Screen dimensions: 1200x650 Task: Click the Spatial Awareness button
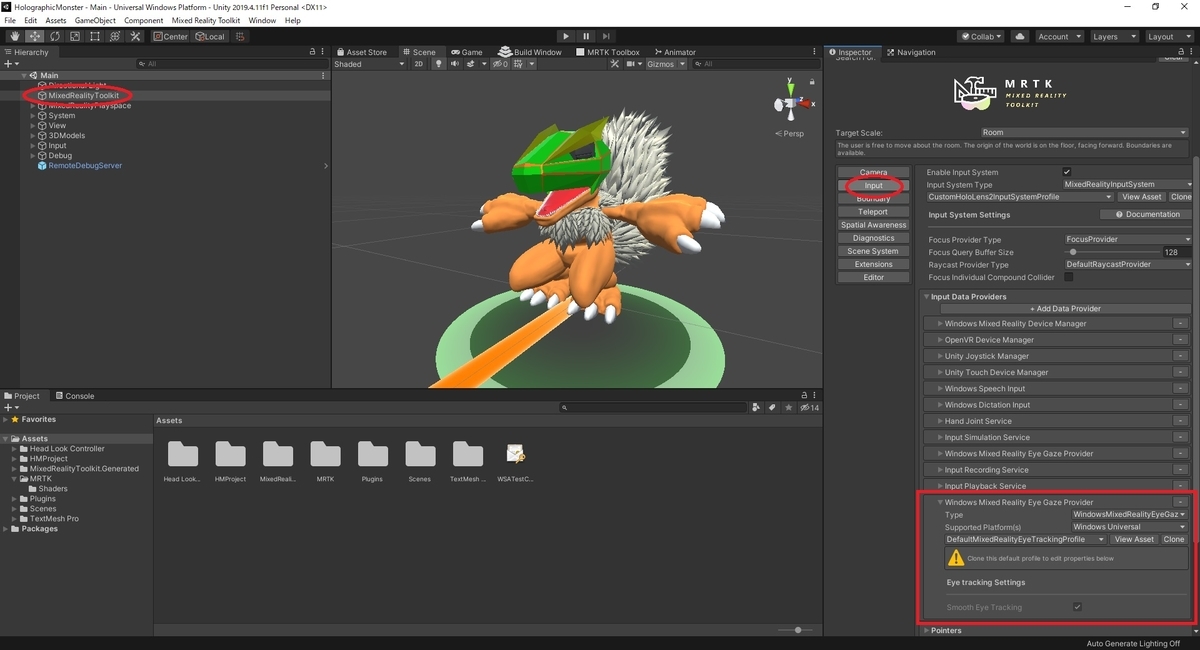point(873,225)
